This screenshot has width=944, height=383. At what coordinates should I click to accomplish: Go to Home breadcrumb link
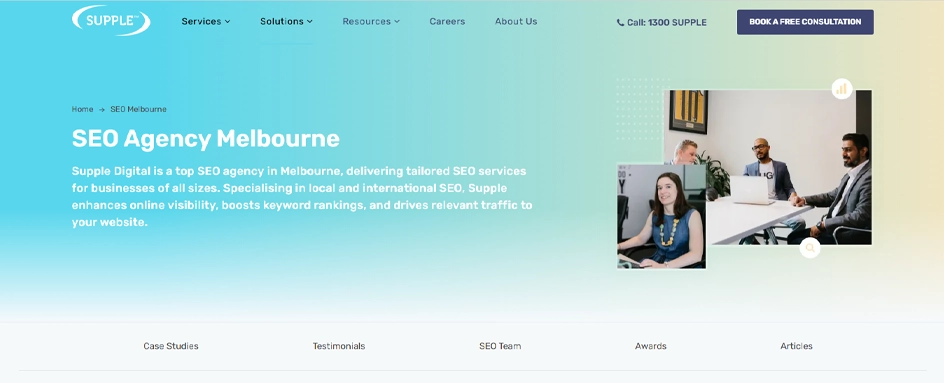82,109
